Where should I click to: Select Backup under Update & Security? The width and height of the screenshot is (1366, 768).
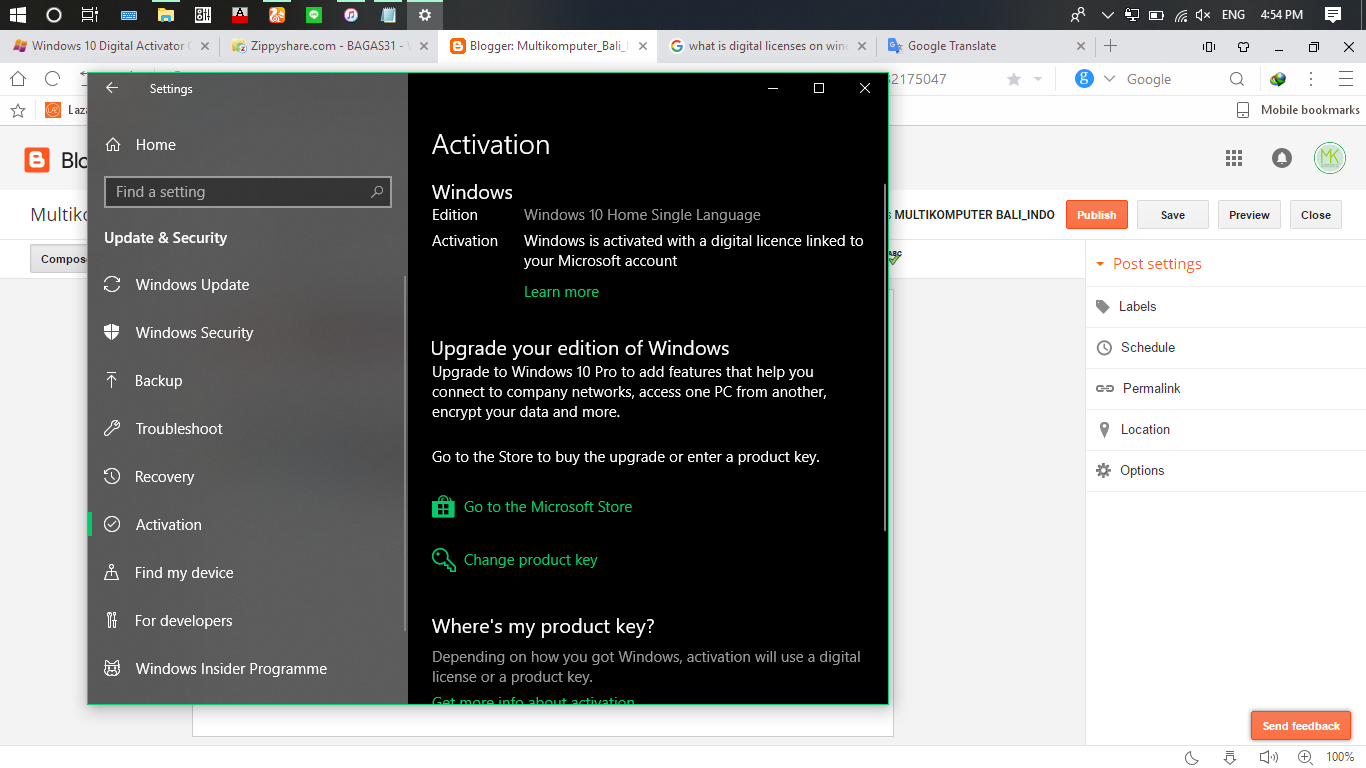click(x=158, y=380)
